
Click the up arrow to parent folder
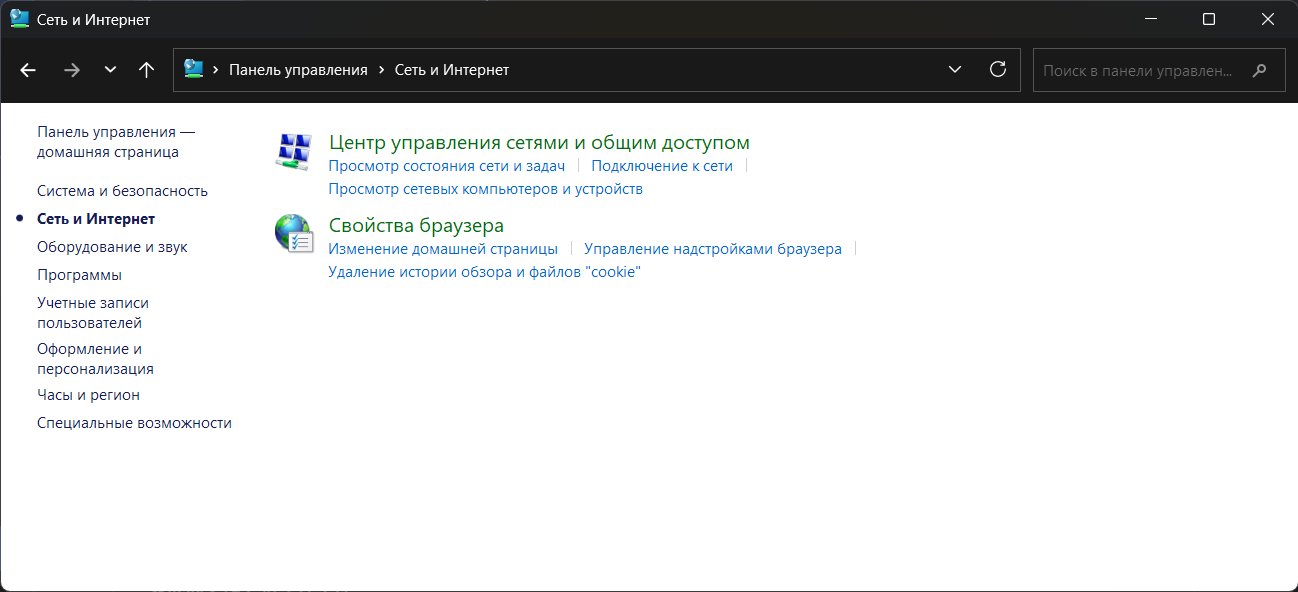[x=146, y=70]
